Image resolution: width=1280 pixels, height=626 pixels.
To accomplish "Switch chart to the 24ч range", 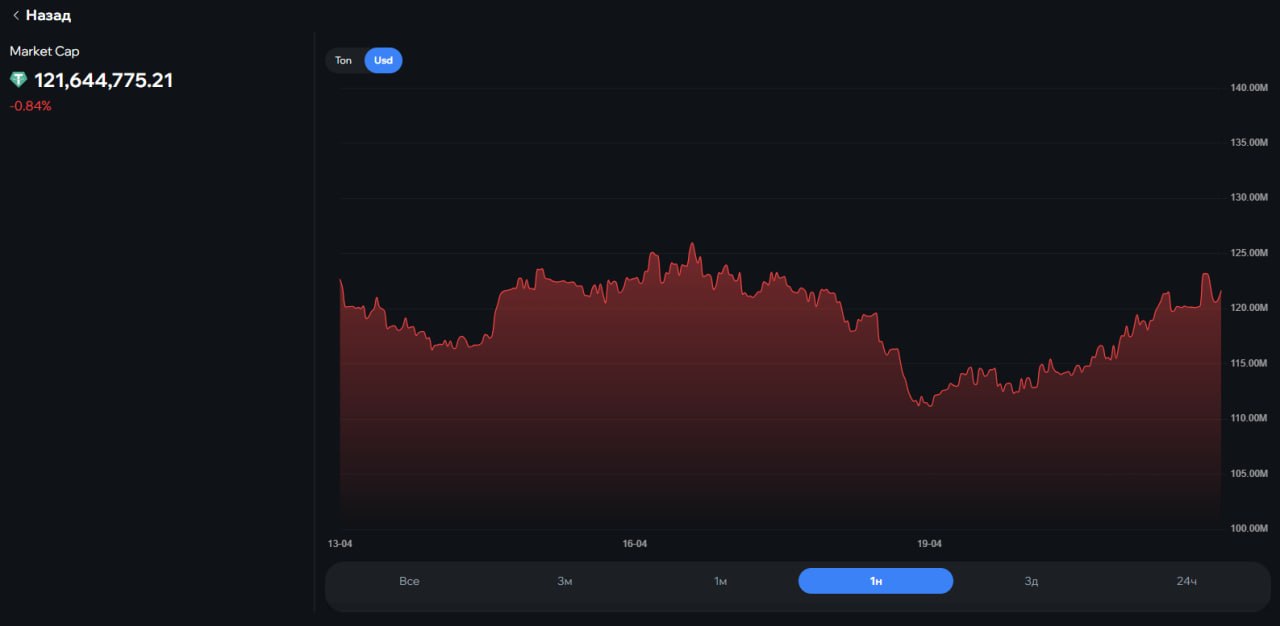I will (1186, 581).
